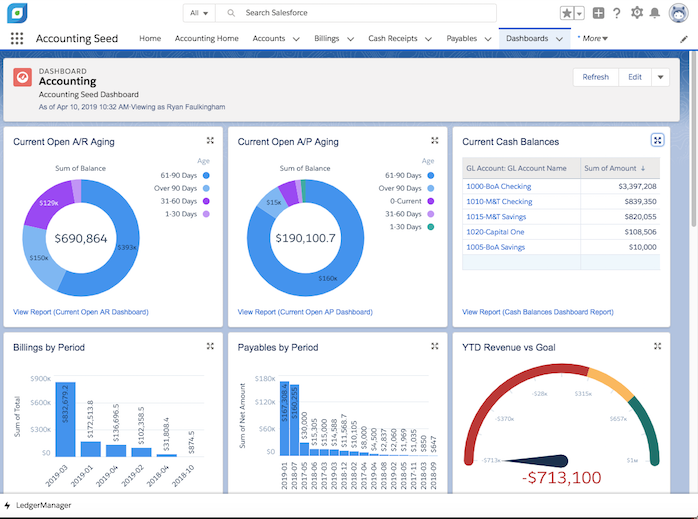Screen dimensions: 698x519
Task: Click the navigation bar edit pencil
Action: 684,39
